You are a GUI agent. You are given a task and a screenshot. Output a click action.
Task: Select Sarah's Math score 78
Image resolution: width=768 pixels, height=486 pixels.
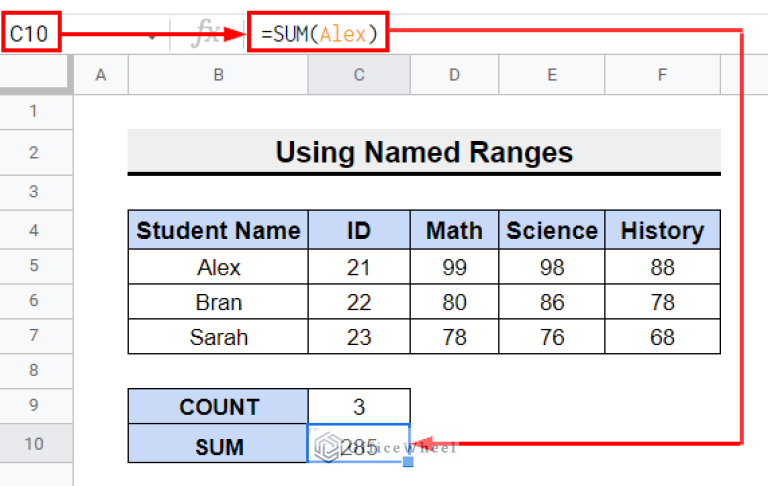click(x=455, y=337)
